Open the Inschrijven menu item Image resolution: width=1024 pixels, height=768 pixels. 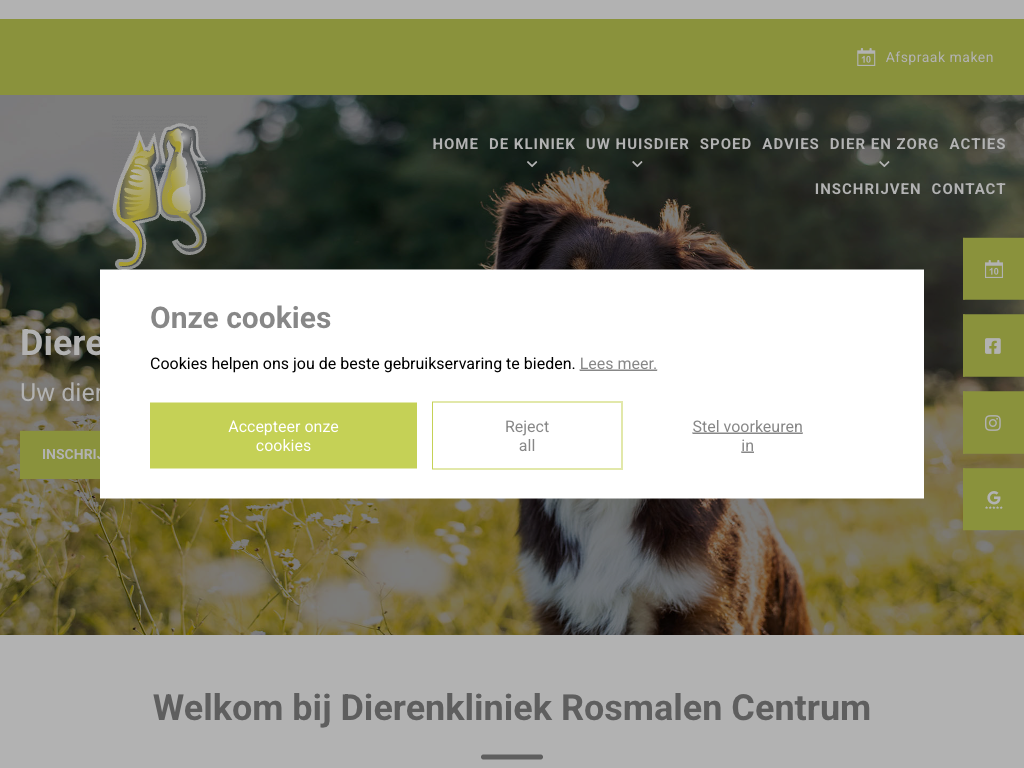coord(867,189)
